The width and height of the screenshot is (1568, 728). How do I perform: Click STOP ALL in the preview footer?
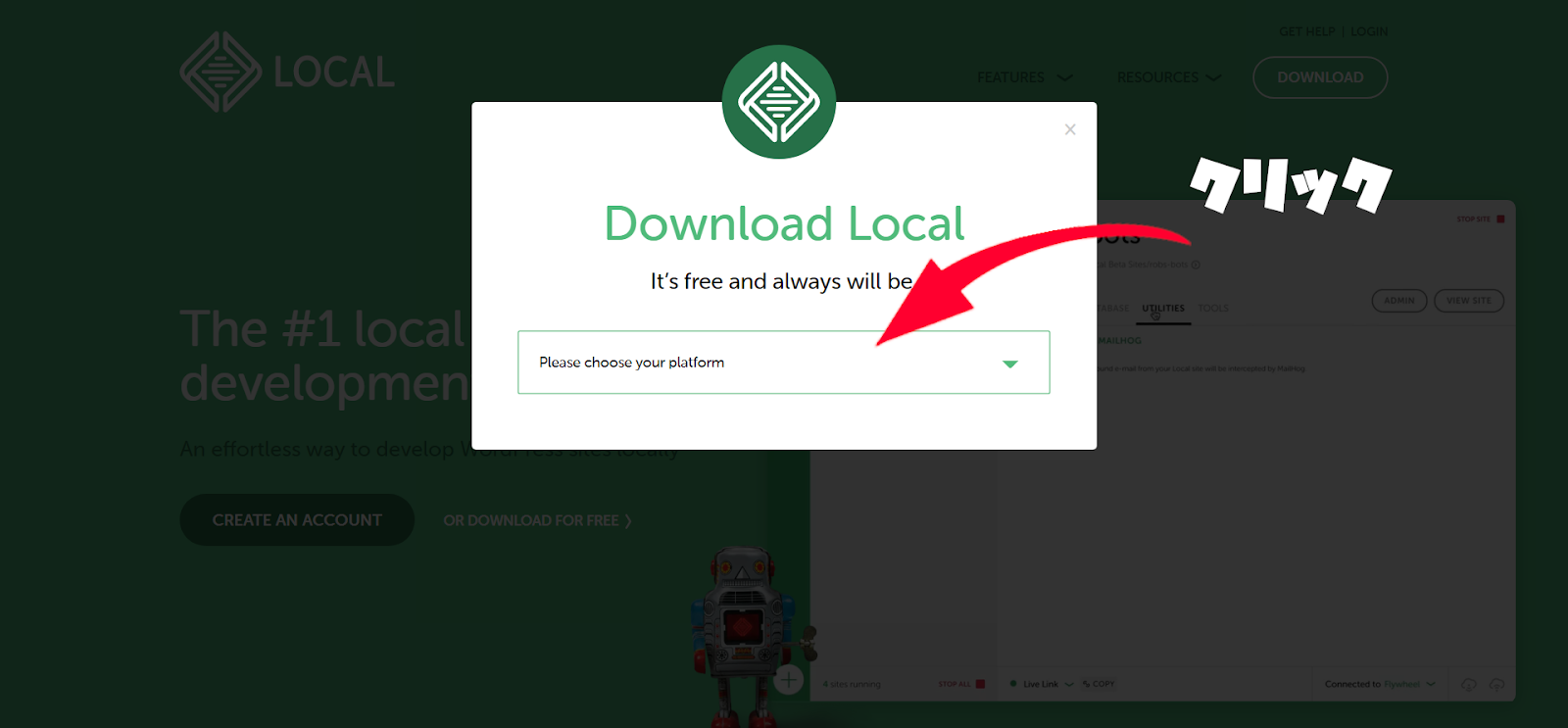[961, 684]
